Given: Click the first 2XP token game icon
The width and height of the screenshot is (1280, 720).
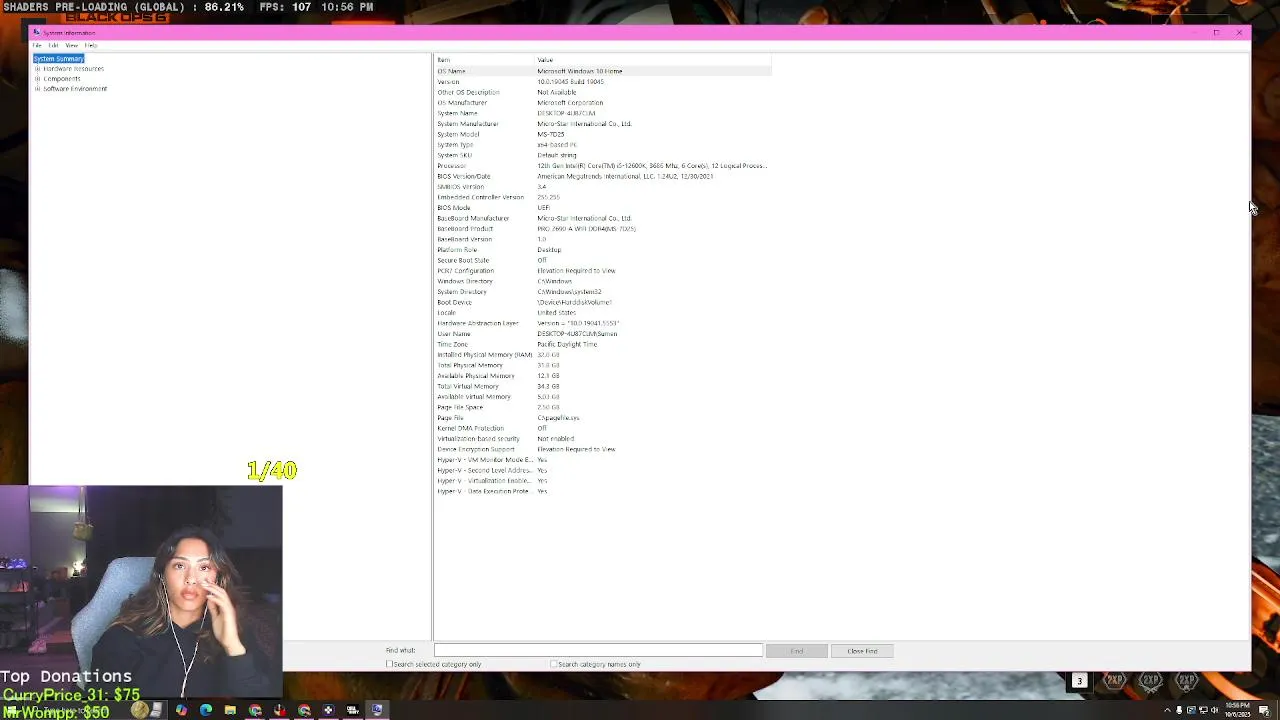Looking at the screenshot, I should (x=1115, y=681).
